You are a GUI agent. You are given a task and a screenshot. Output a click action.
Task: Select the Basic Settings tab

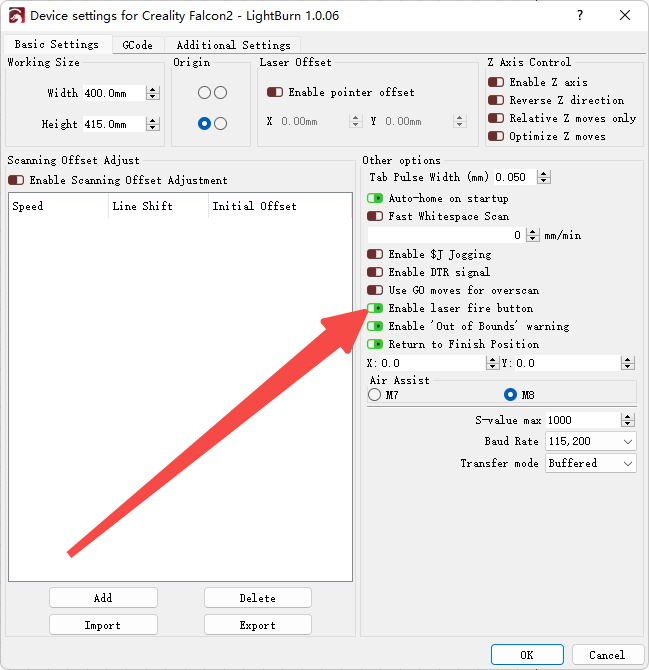click(56, 44)
